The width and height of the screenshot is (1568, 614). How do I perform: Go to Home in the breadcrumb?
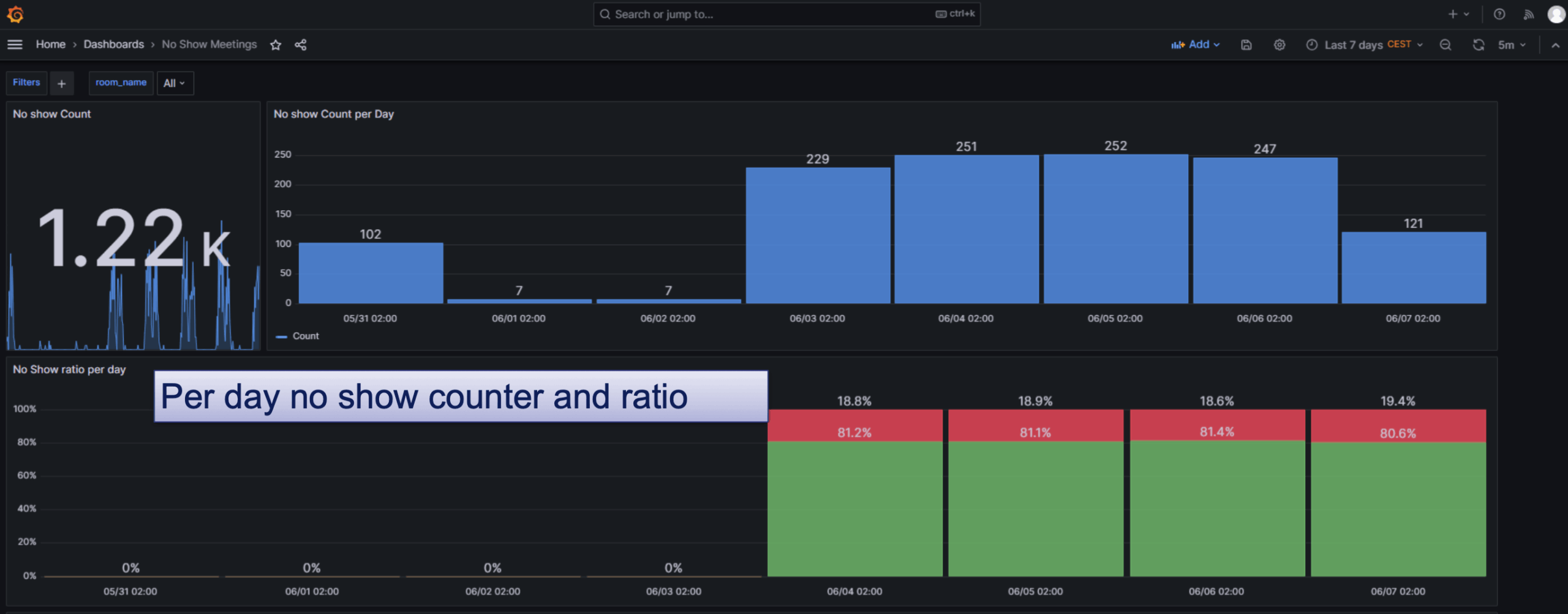[50, 45]
